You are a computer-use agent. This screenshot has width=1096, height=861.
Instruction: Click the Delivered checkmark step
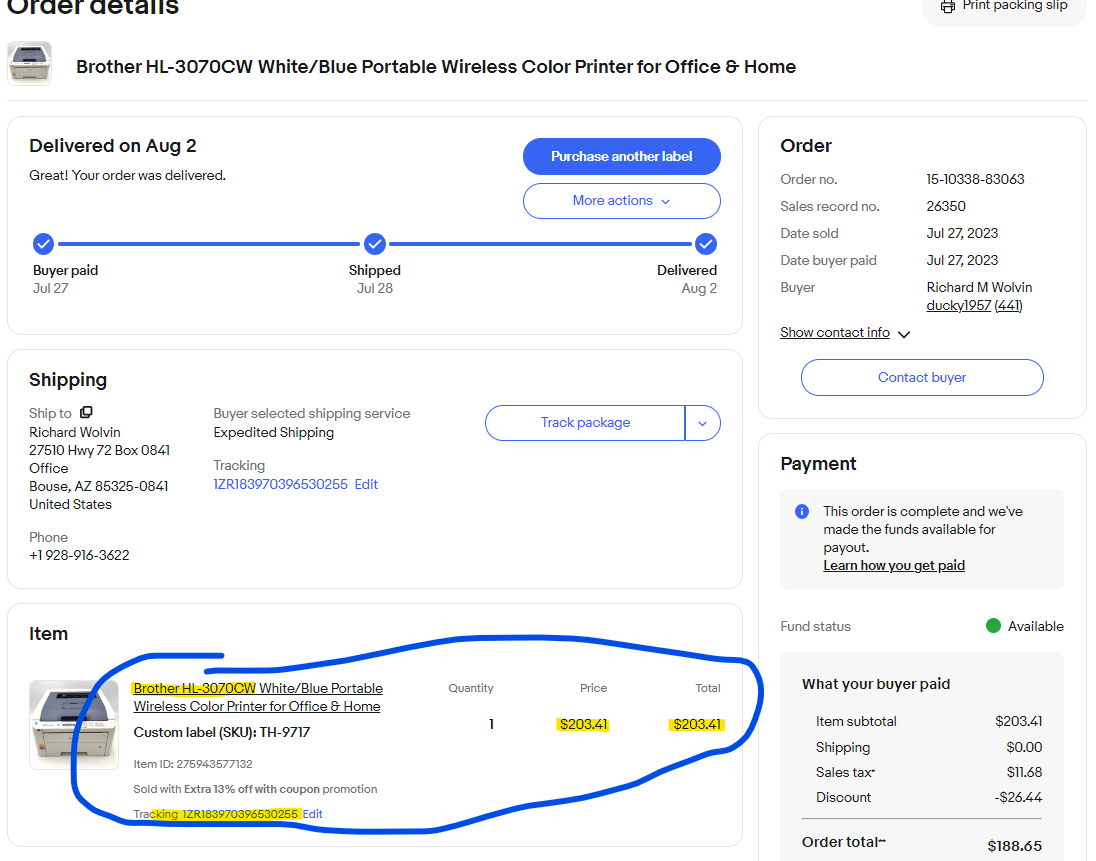(706, 244)
